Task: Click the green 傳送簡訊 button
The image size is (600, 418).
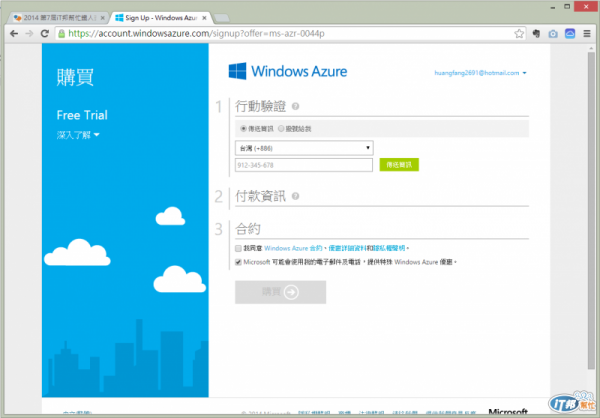Action: 399,165
